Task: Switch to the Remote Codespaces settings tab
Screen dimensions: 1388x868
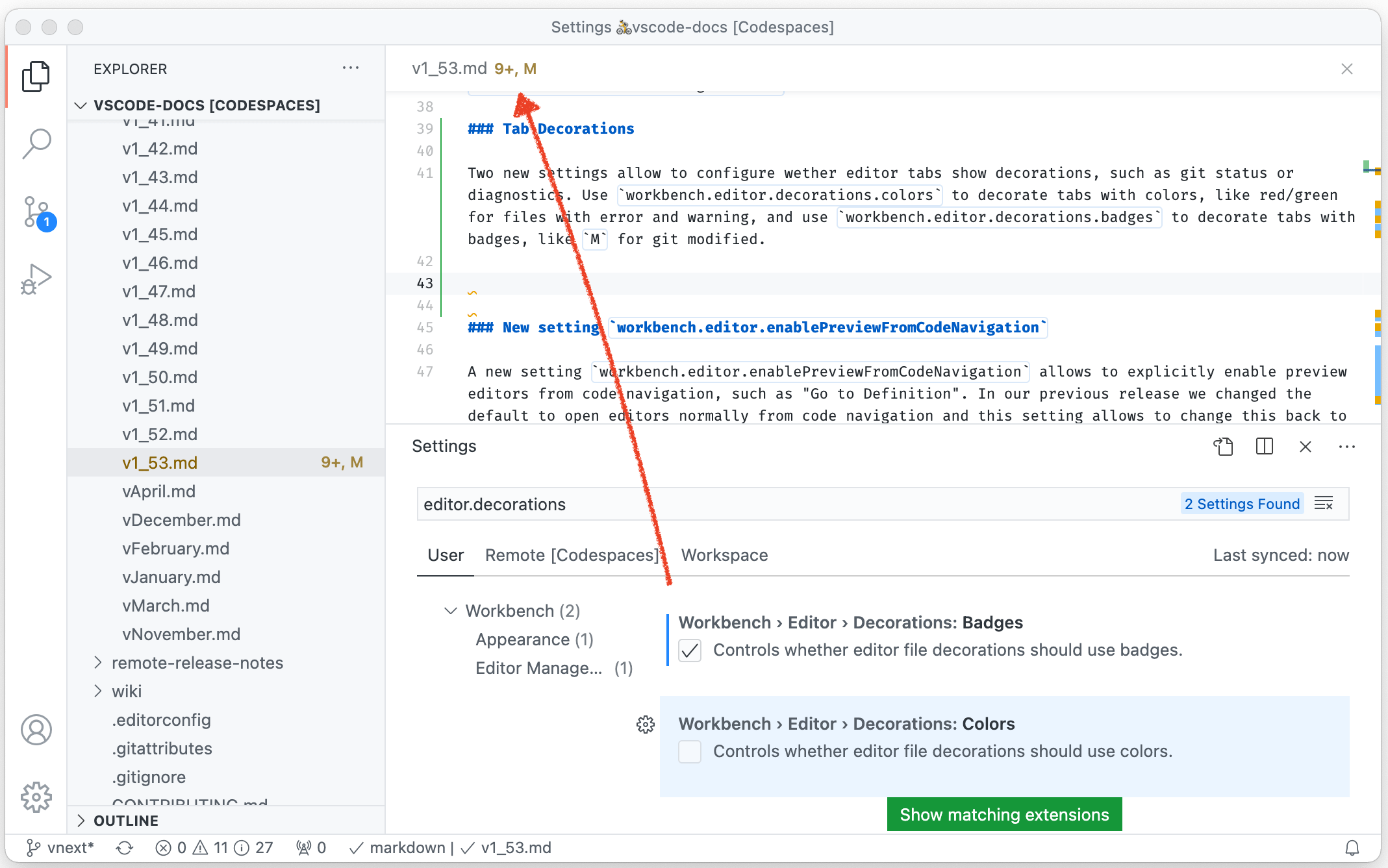Action: (x=572, y=555)
